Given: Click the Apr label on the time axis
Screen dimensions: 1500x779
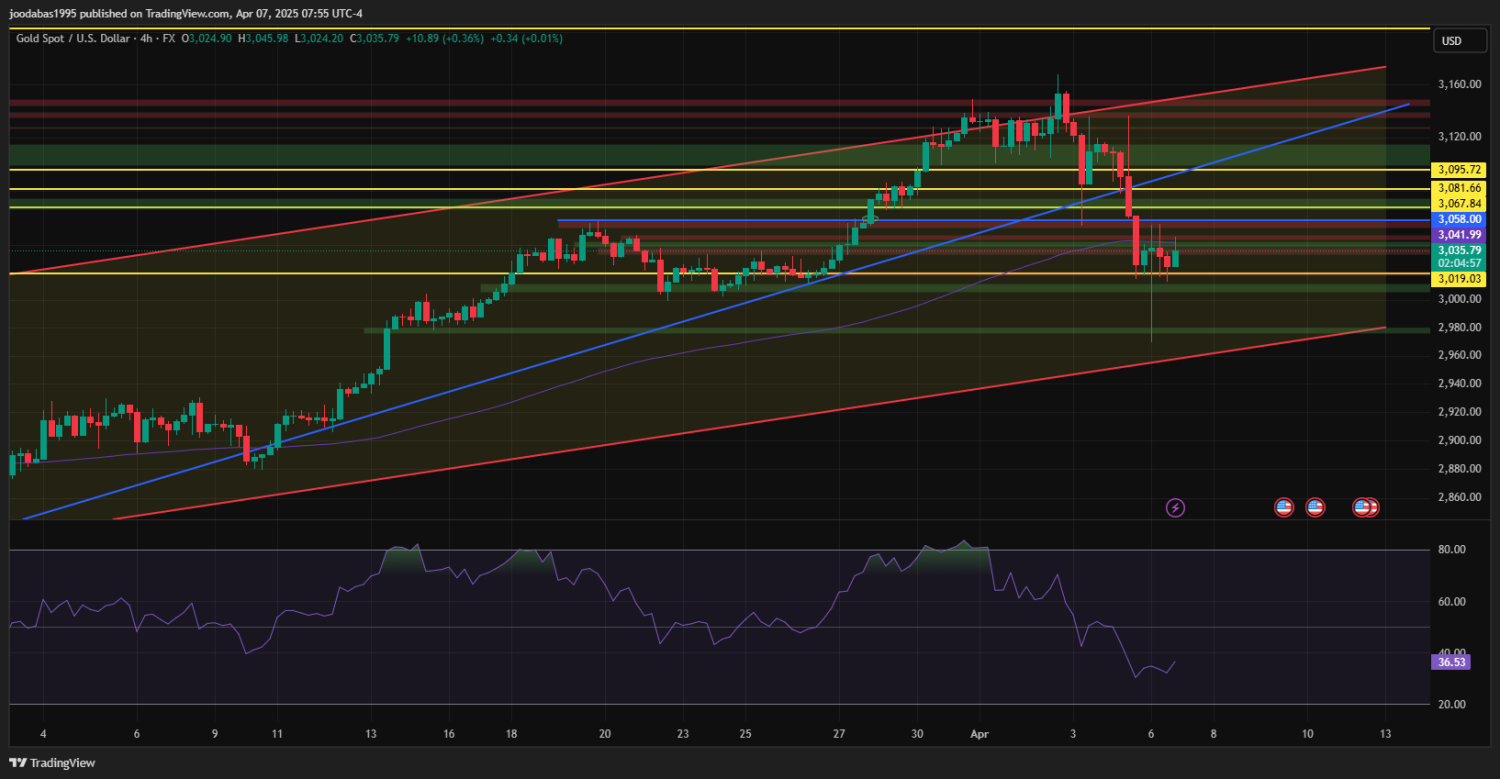Looking at the screenshot, I should tap(978, 733).
